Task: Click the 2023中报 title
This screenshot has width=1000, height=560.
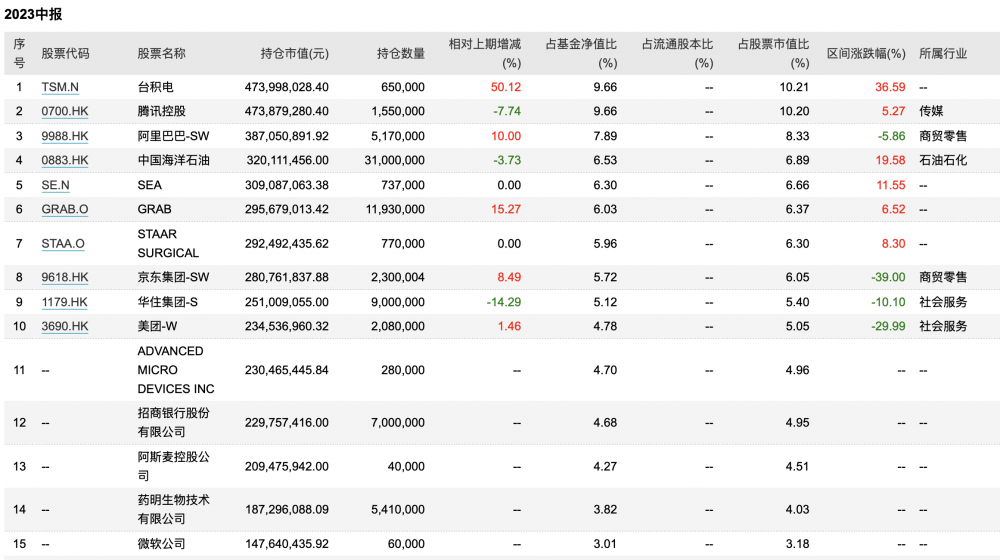Action: pyautogui.click(x=33, y=14)
